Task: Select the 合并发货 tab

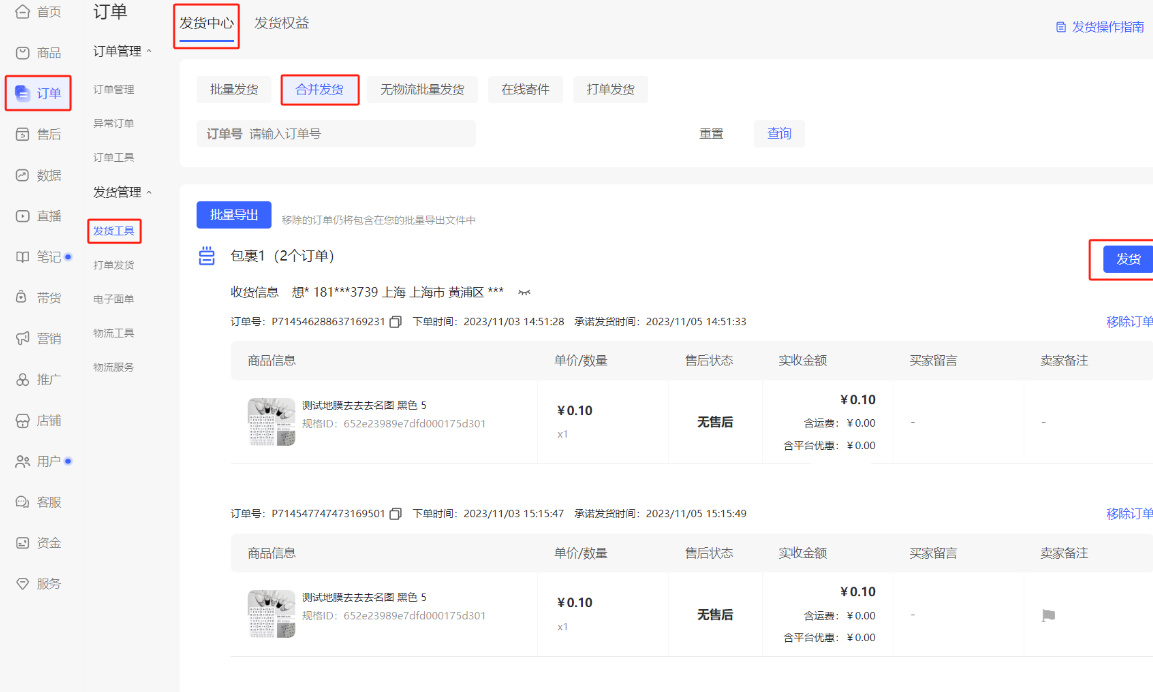Action: [319, 90]
